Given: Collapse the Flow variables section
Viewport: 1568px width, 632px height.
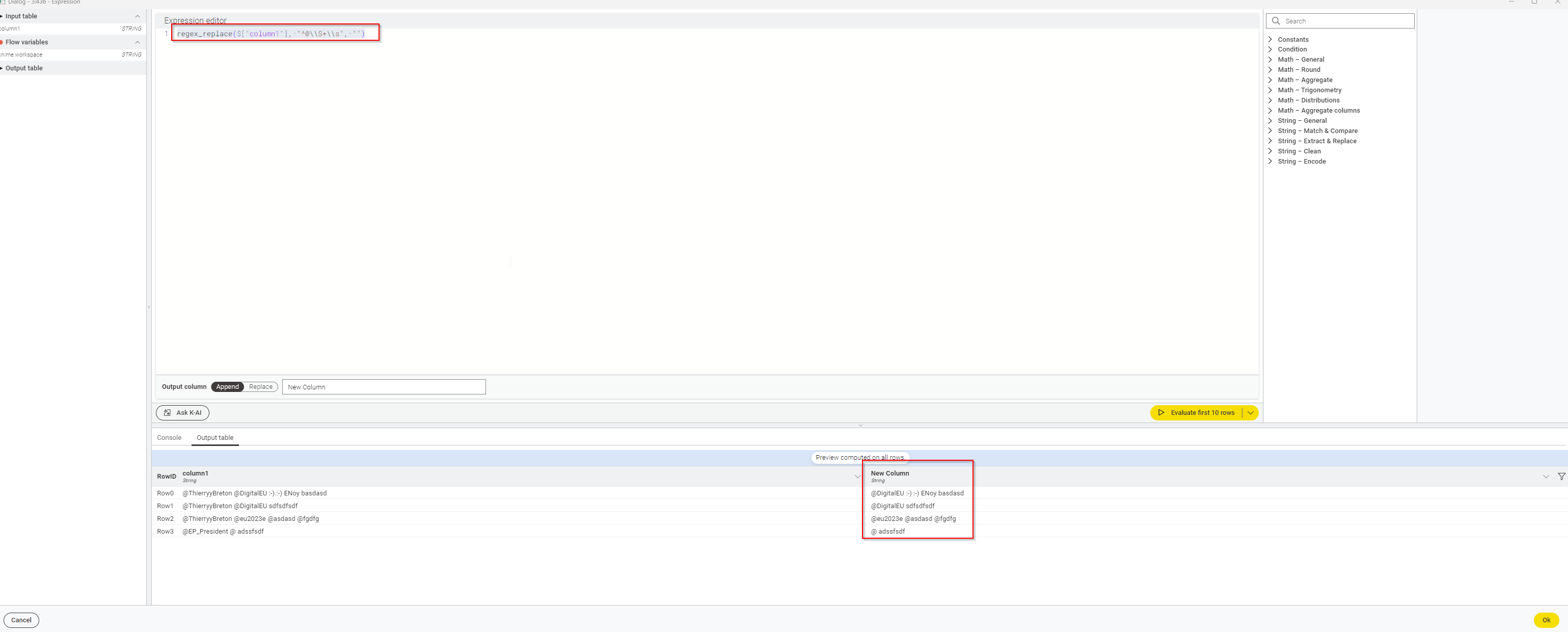Looking at the screenshot, I should point(138,42).
